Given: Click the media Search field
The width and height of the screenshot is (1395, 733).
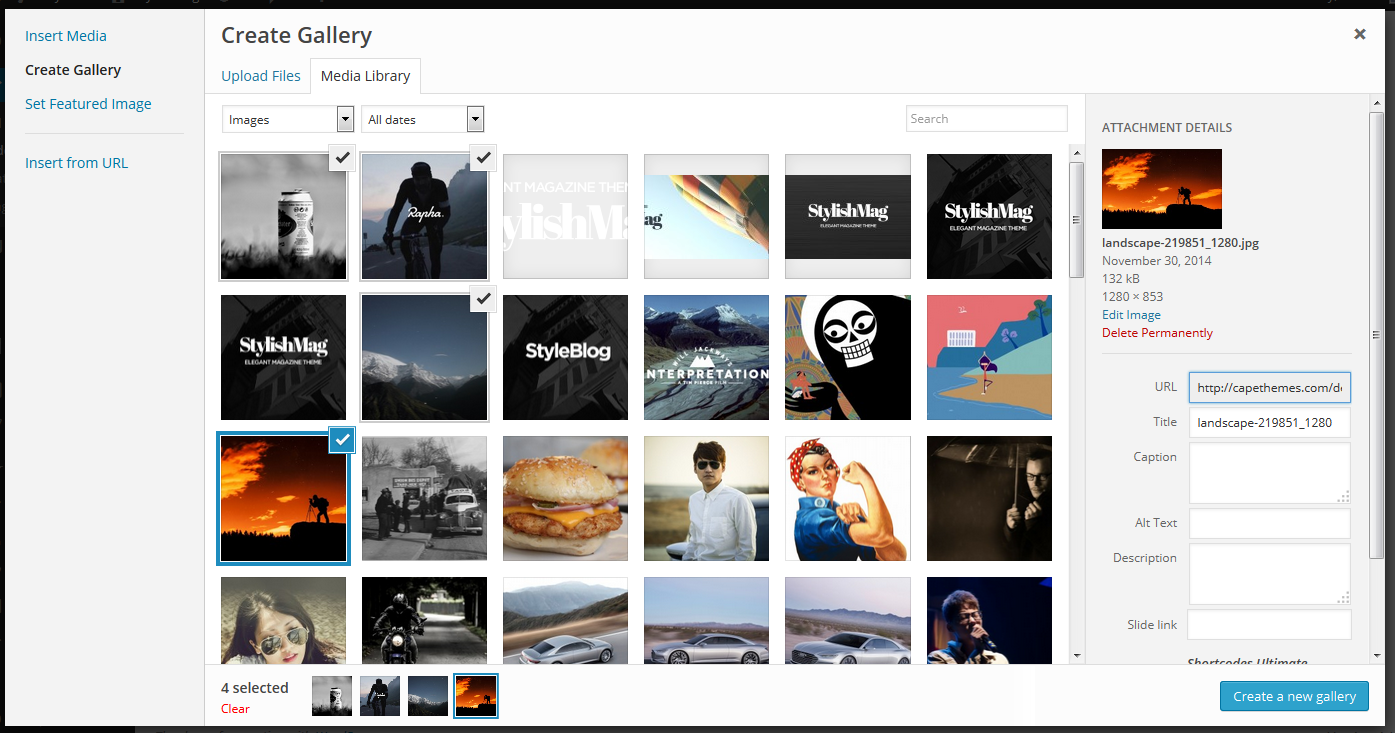Looking at the screenshot, I should (986, 119).
